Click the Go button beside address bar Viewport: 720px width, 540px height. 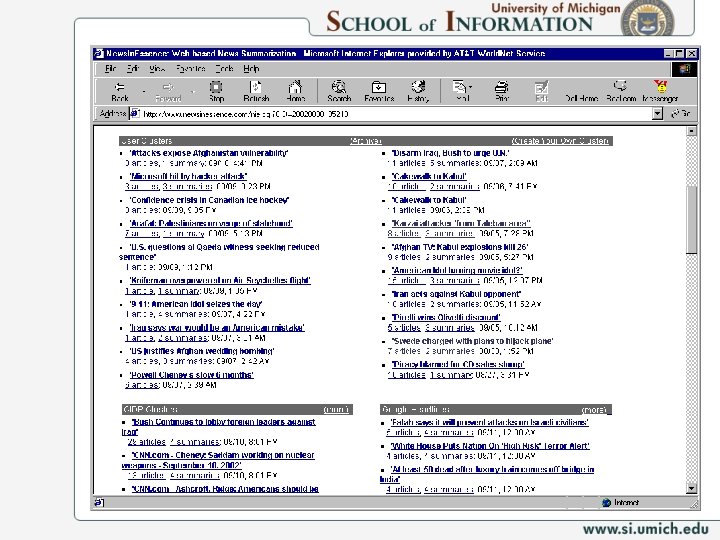681,113
